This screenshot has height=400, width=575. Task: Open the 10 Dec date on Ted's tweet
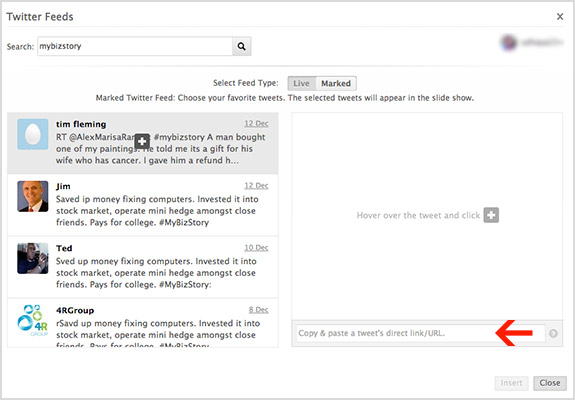click(256, 248)
